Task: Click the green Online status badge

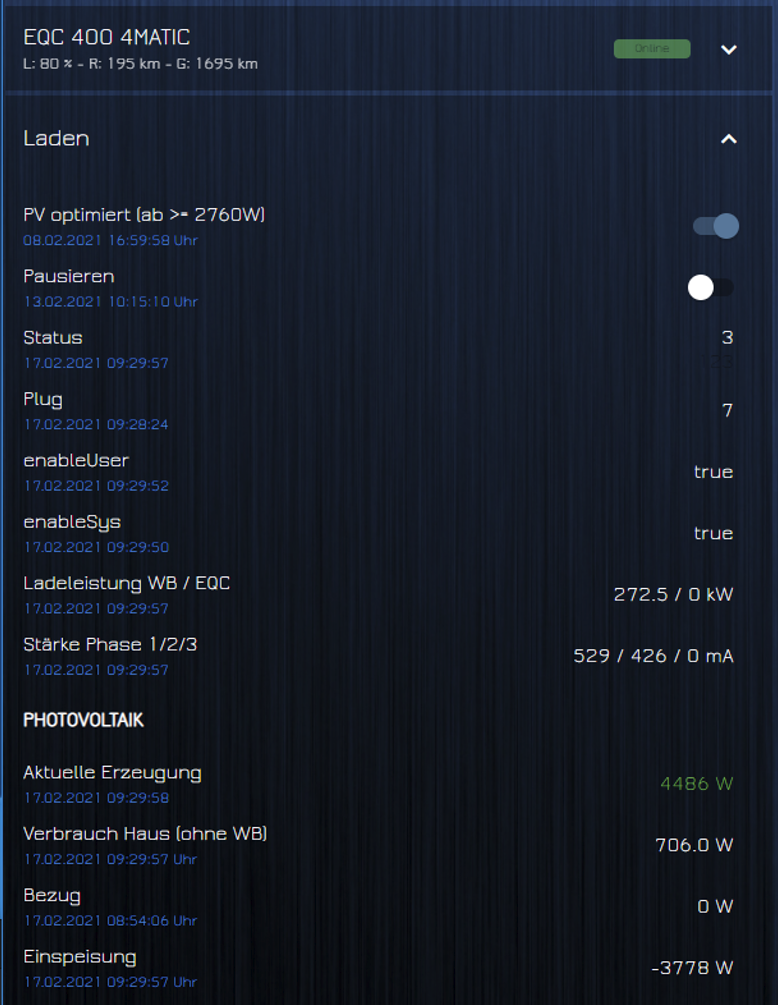Action: (652, 49)
